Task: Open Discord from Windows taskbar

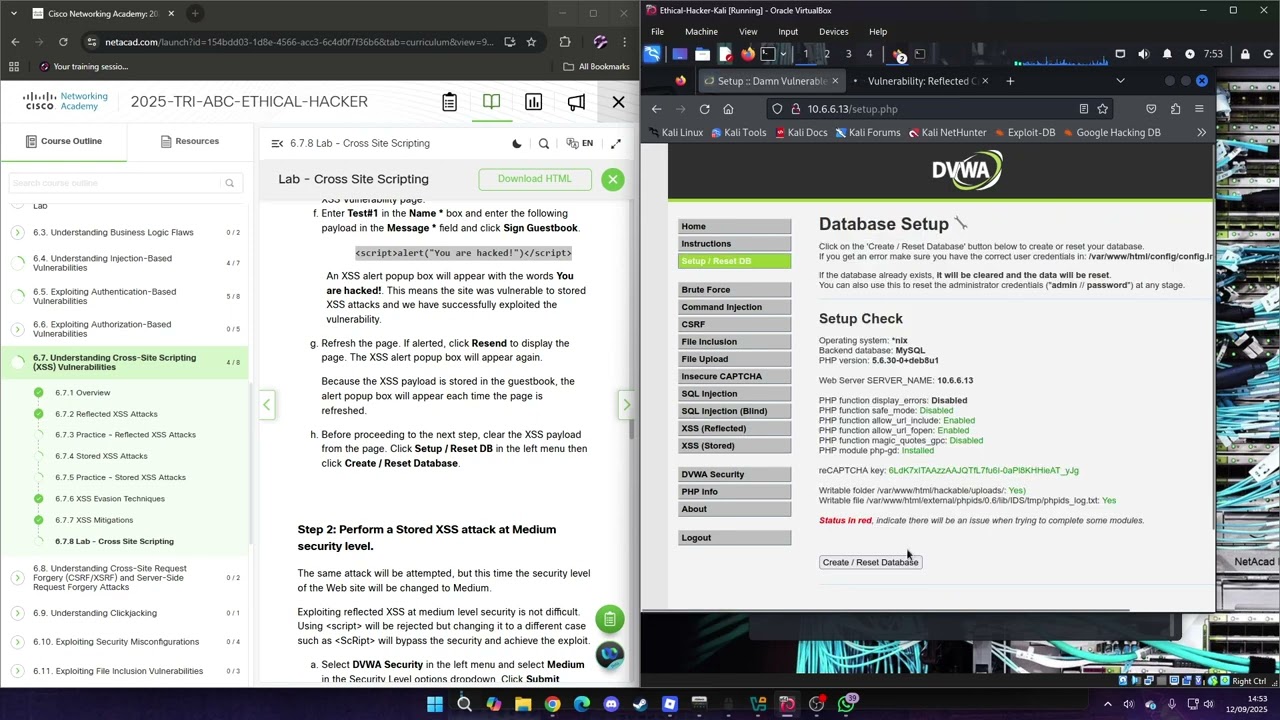Action: point(611,704)
